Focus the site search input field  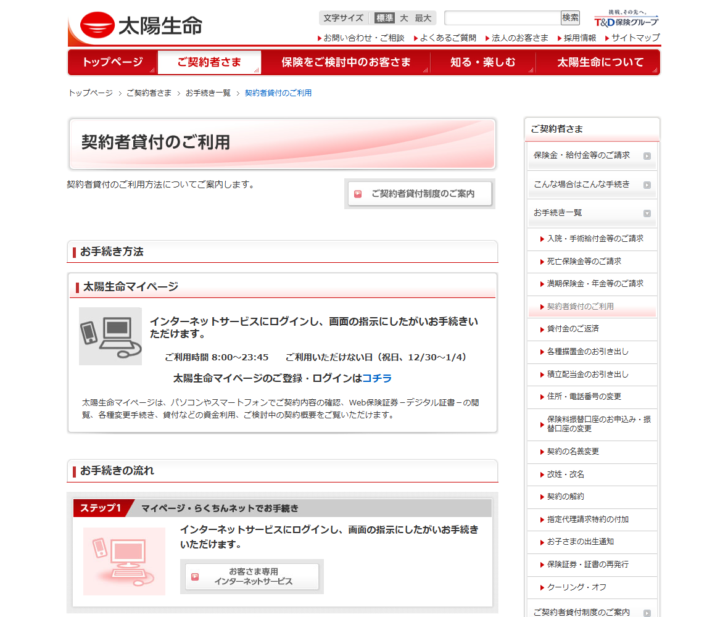(x=502, y=18)
